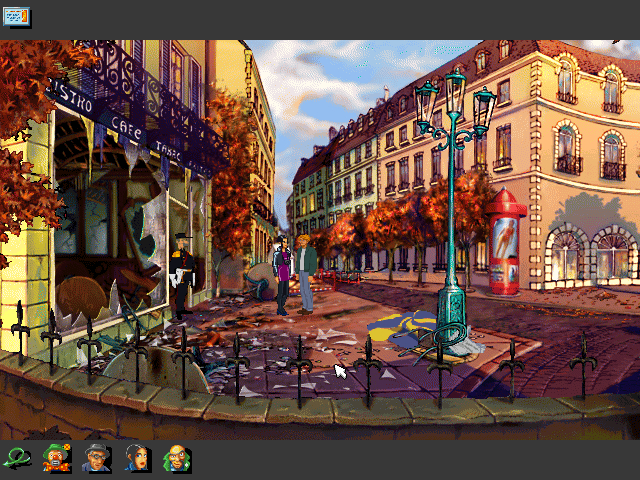Ask about the clown topic icon
640x480 pixels.
[57, 458]
